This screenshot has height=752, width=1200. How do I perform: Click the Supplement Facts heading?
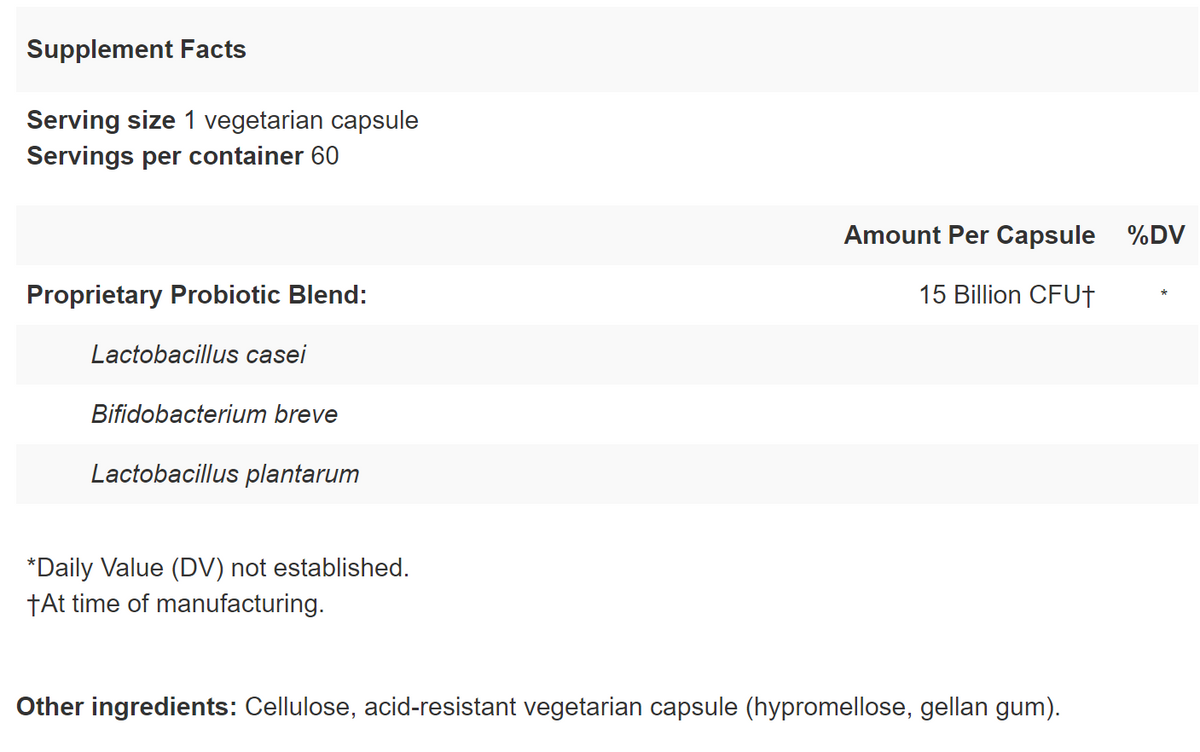(136, 50)
